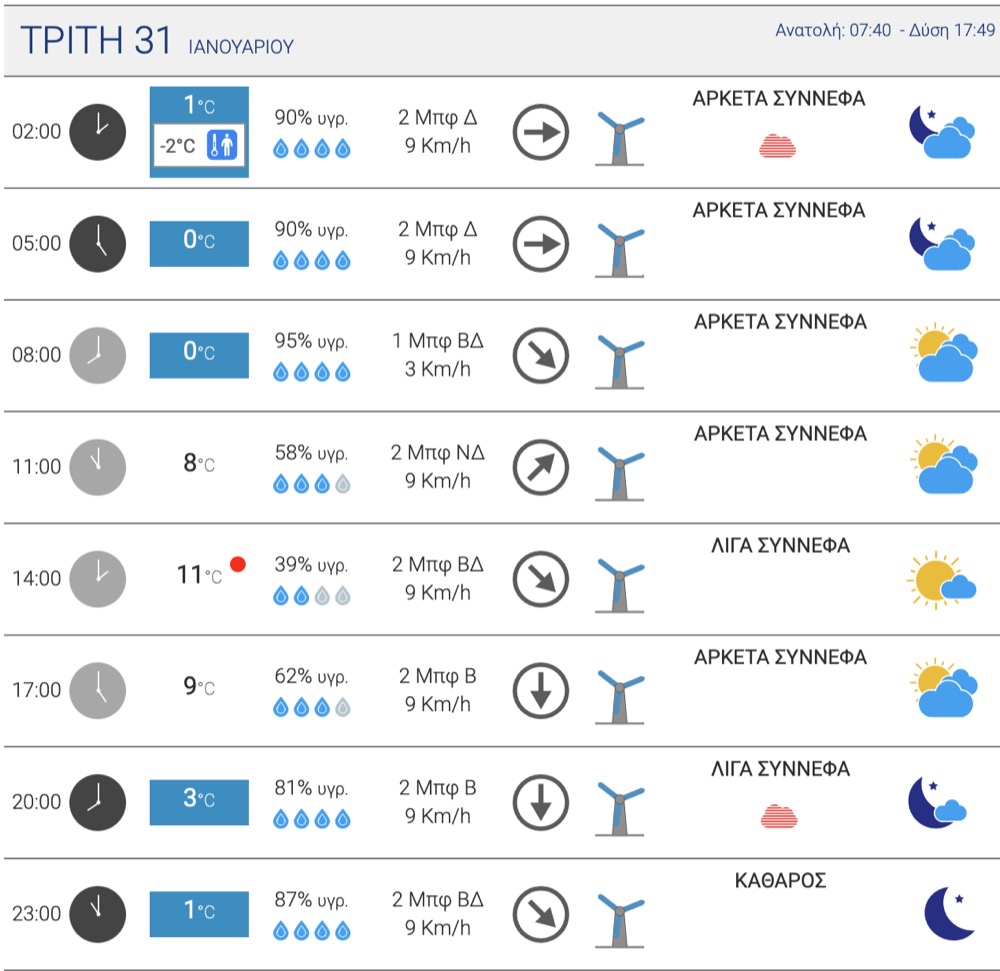Click the red dot next to 11°C

[x=238, y=564]
